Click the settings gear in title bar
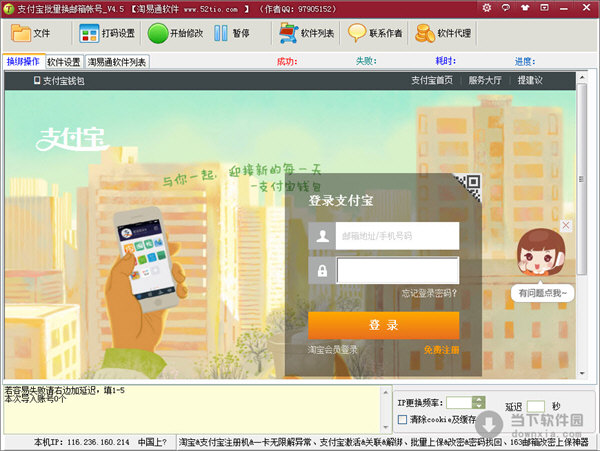Image resolution: width=600 pixels, height=451 pixels. pos(487,8)
